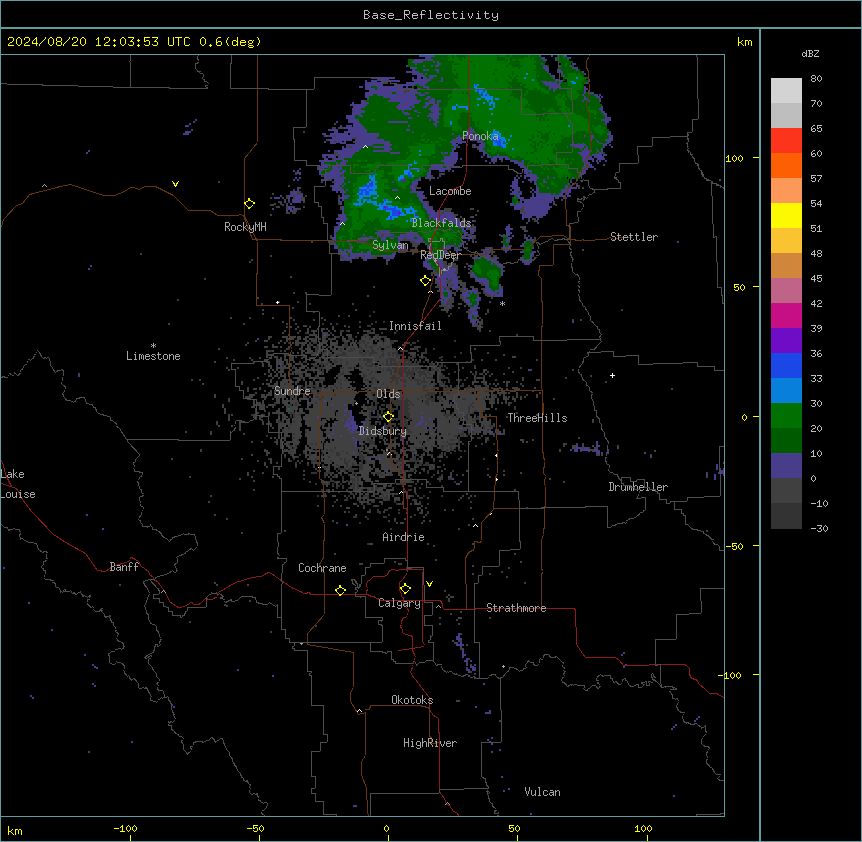Pick the red 65-60 dBZ legend swatch
Viewport: 862px width, 842px height.
[786, 141]
